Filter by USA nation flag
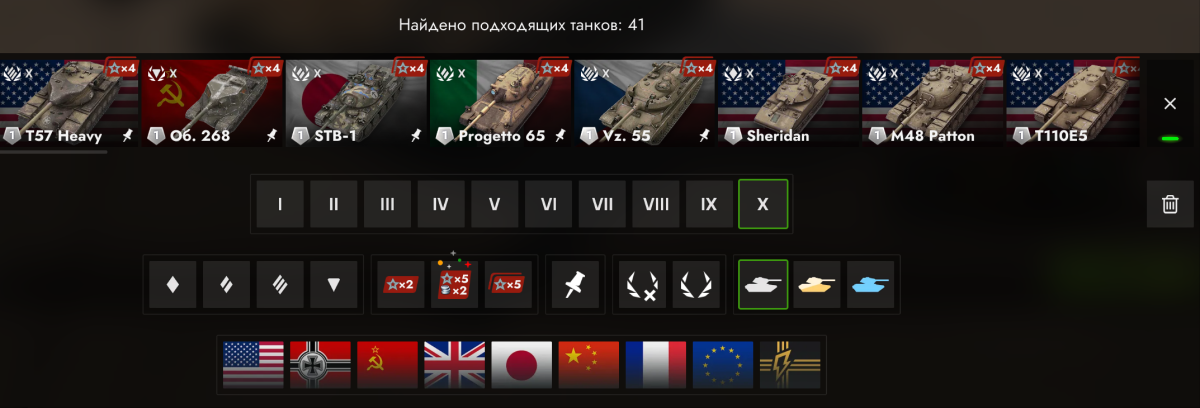This screenshot has height=408, width=1200. [x=254, y=364]
